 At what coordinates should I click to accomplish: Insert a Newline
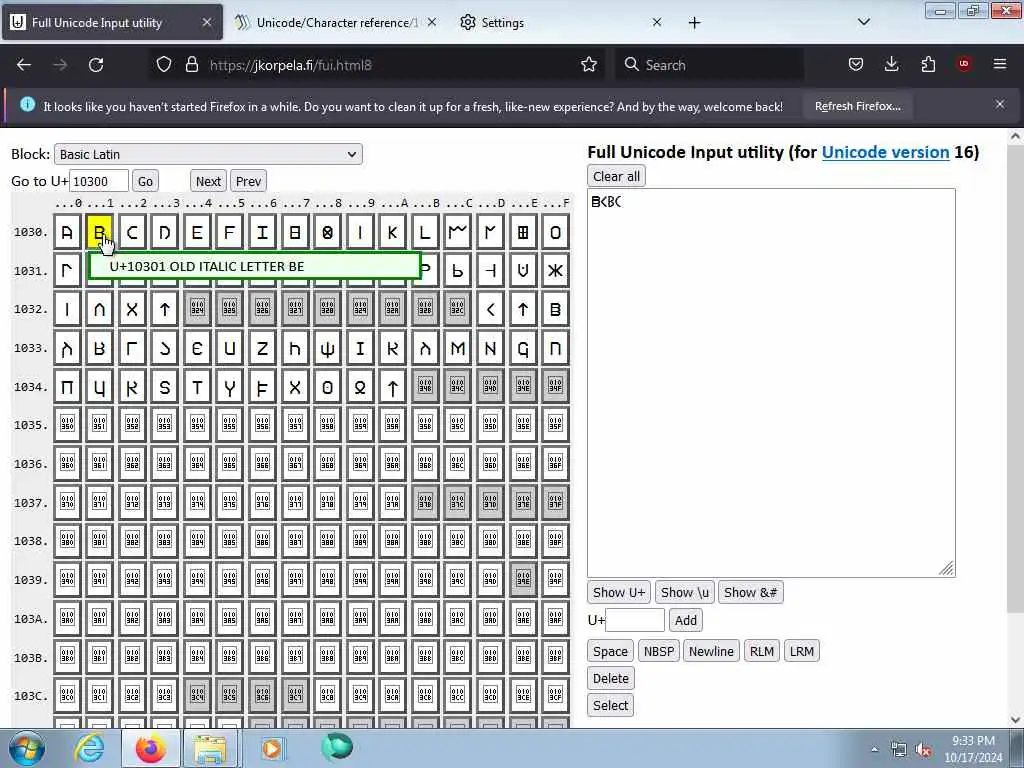pyautogui.click(x=711, y=651)
